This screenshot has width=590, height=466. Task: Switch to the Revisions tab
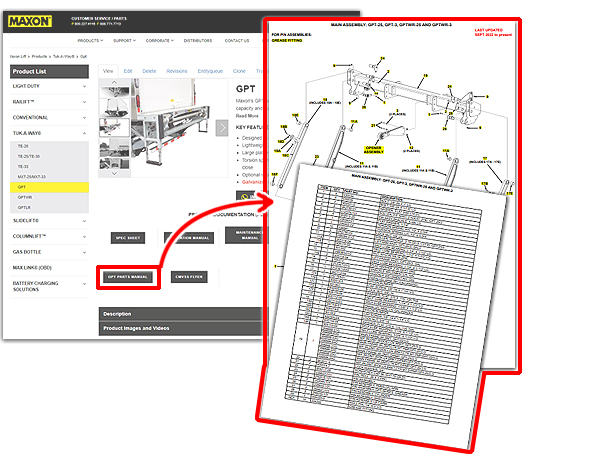(177, 71)
